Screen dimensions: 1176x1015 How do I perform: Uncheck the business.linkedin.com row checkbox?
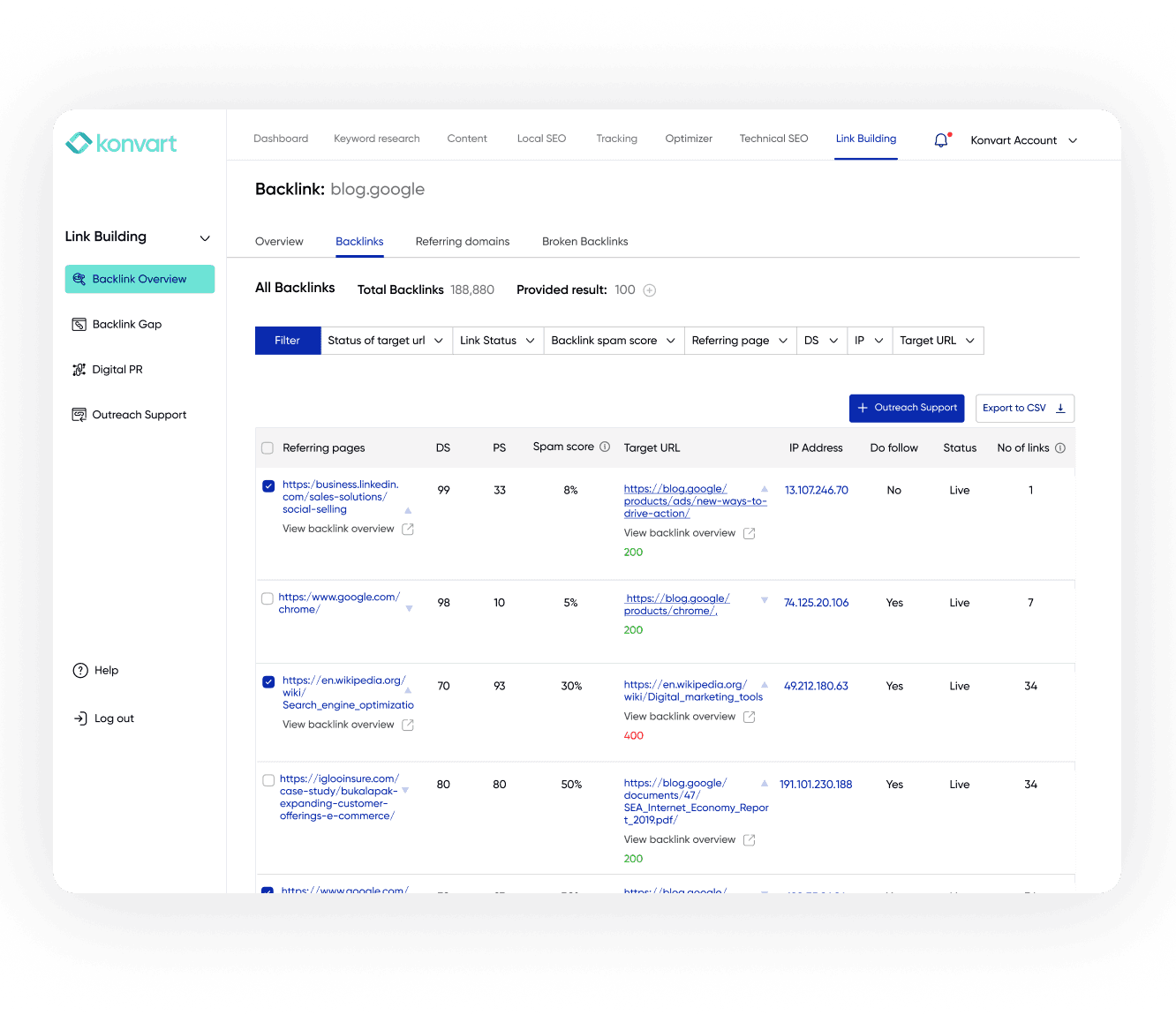coord(268,485)
